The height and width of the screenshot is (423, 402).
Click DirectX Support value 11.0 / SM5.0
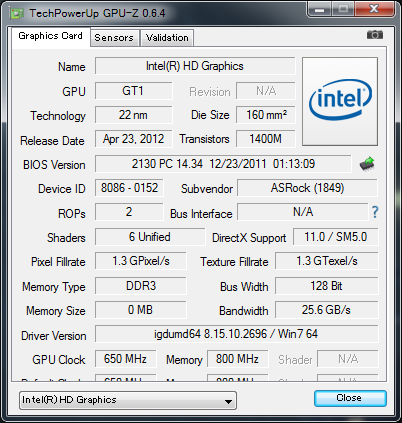pos(336,237)
